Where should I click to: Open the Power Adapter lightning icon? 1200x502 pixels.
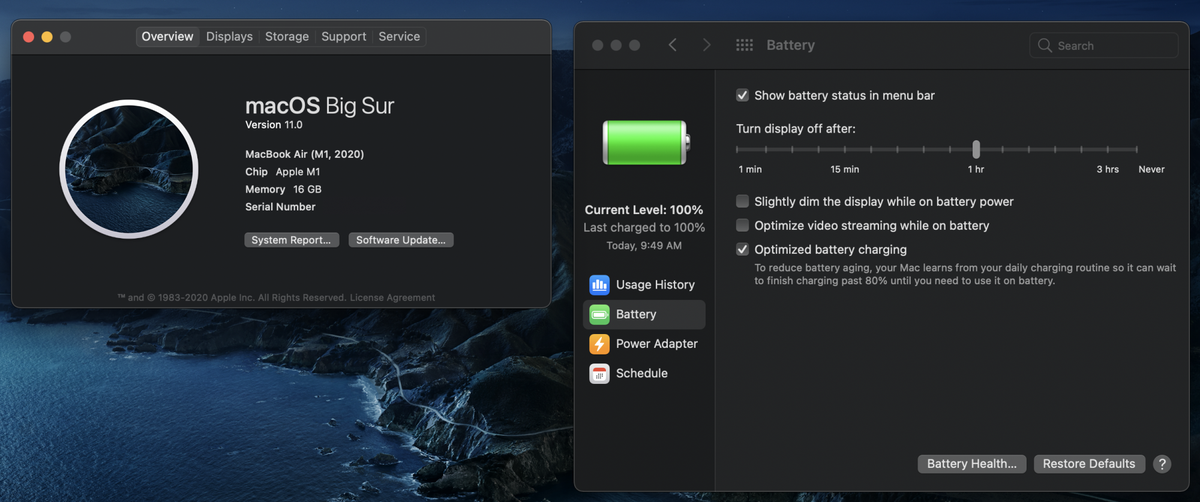click(x=599, y=344)
